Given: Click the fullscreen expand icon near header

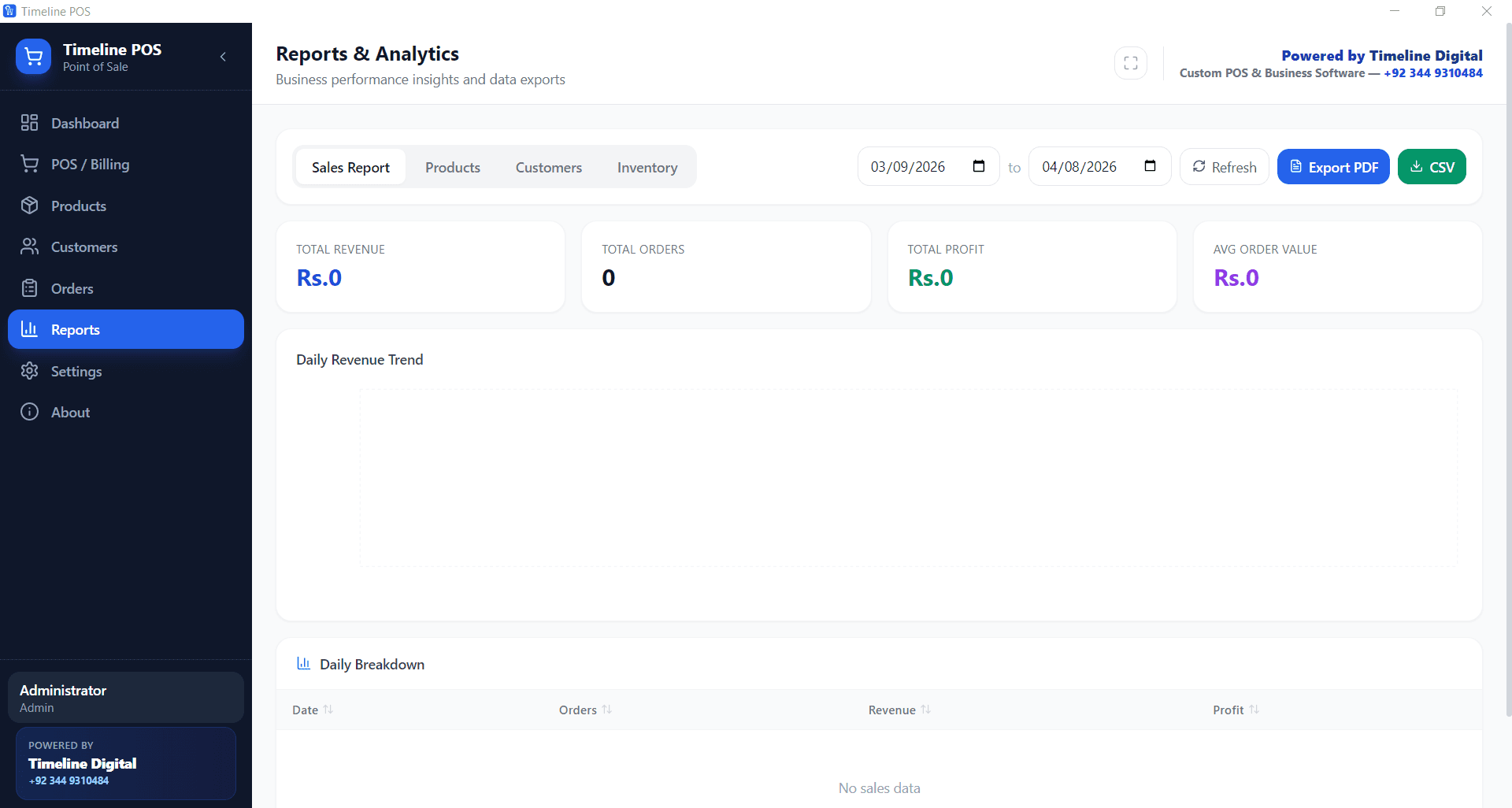Looking at the screenshot, I should pyautogui.click(x=1131, y=63).
